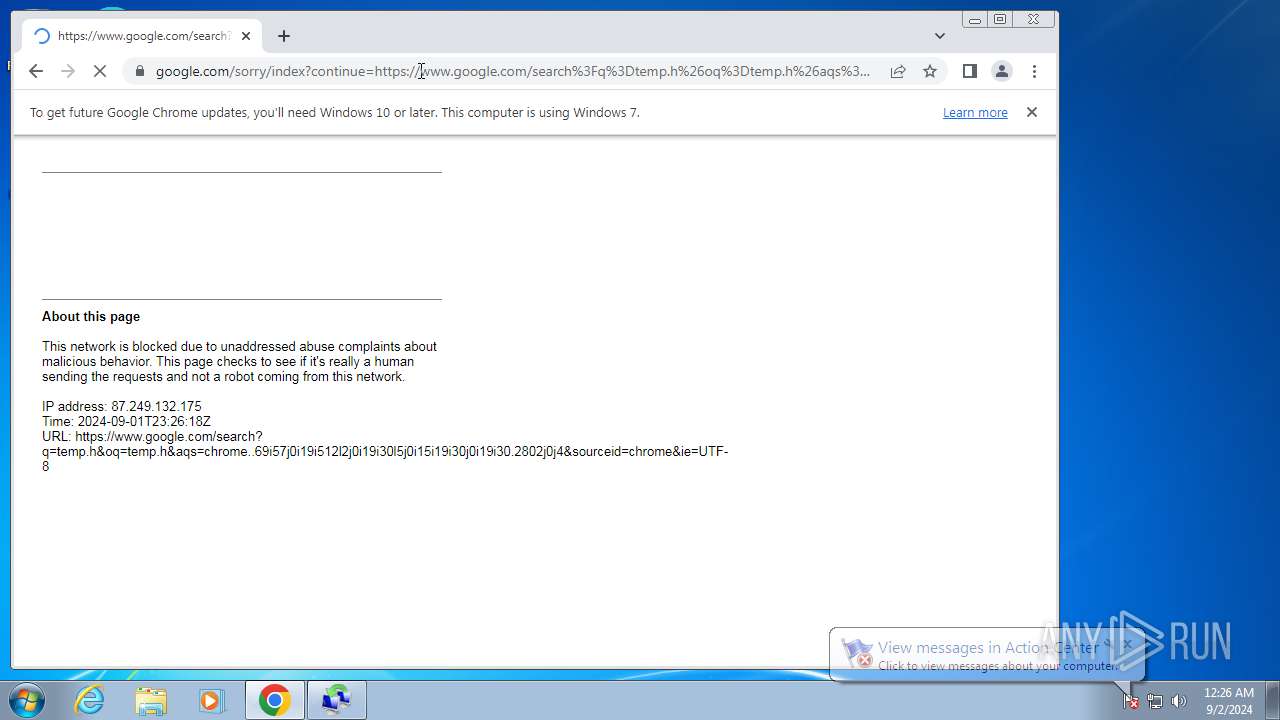Click the forward navigation arrow
The height and width of the screenshot is (720, 1280).
[68, 71]
